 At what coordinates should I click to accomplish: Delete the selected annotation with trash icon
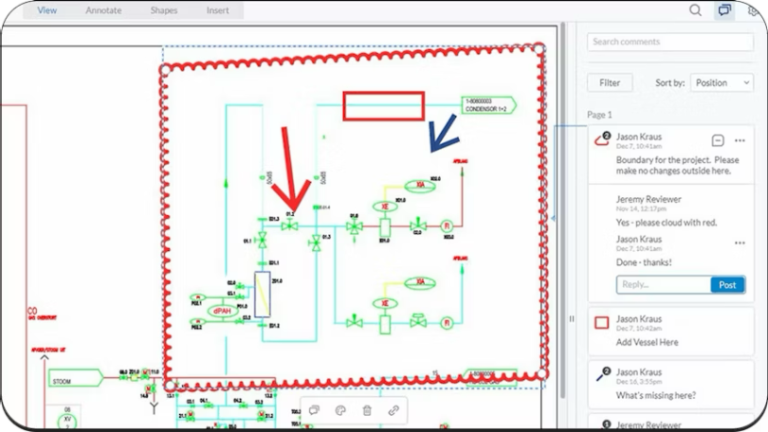(x=367, y=410)
